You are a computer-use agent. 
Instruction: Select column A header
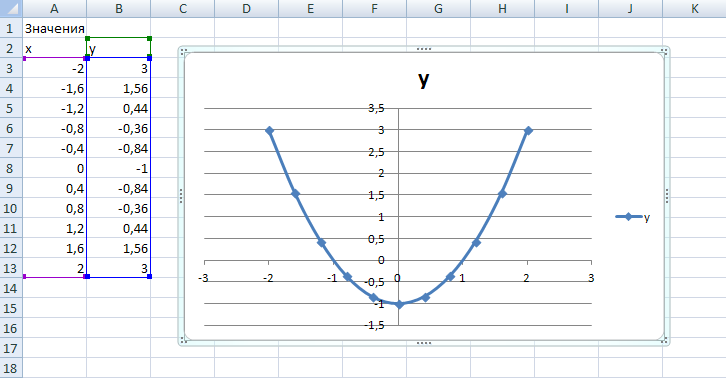tap(55, 9)
